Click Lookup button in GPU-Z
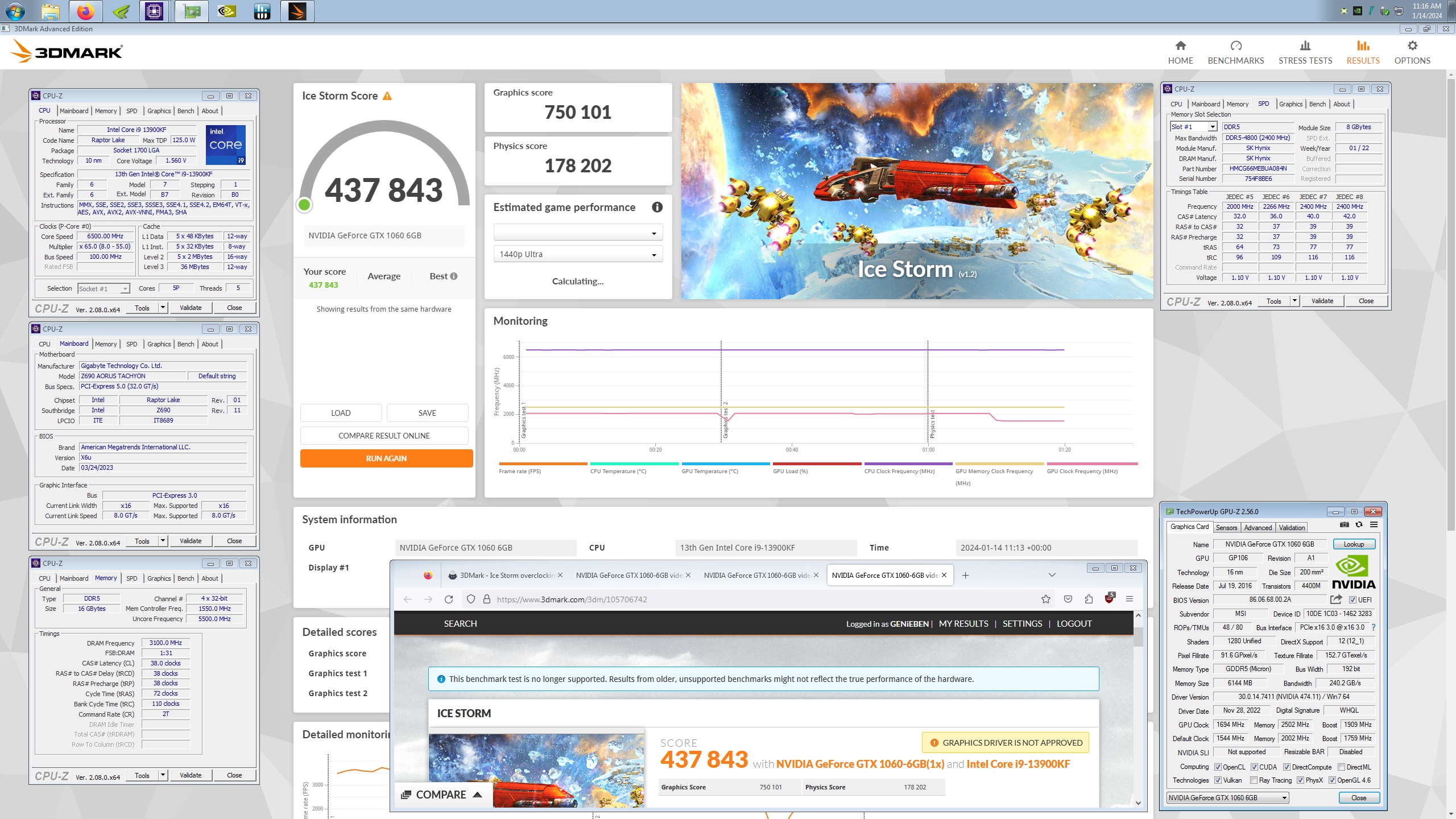Screen dimensions: 1456x819 (x=1354, y=544)
